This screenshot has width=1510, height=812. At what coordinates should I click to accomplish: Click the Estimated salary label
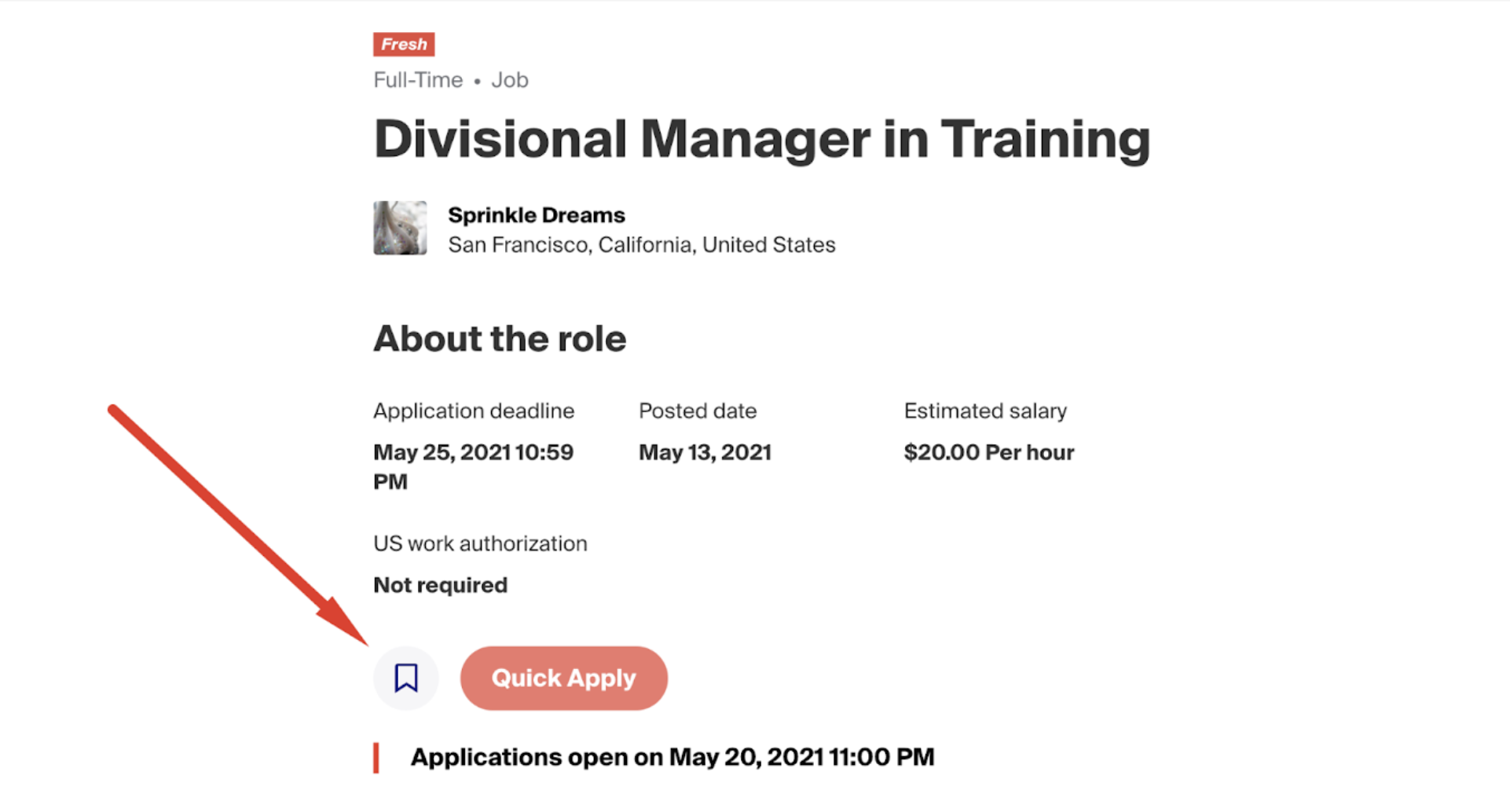[985, 411]
